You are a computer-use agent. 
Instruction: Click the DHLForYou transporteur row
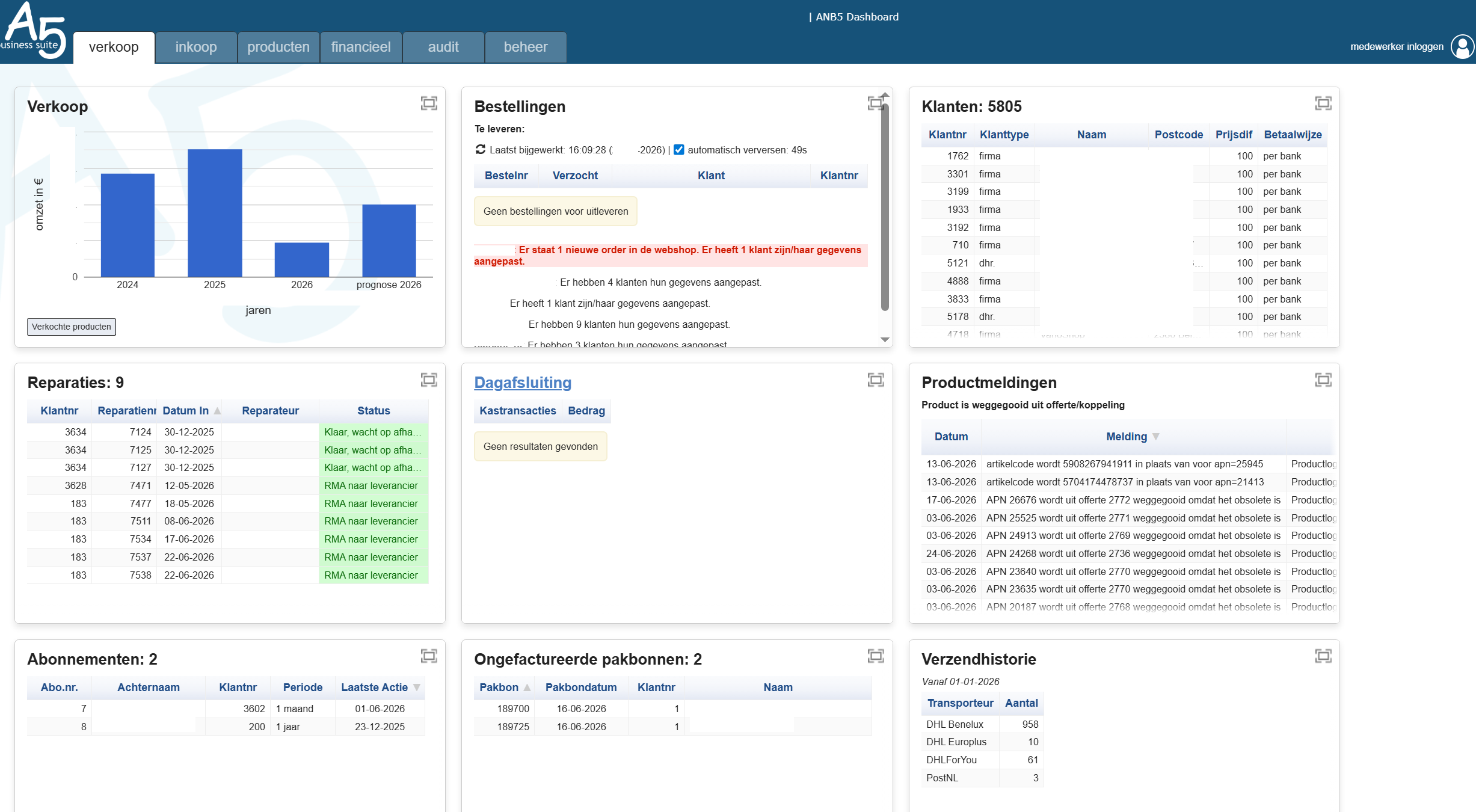pyautogui.click(x=982, y=760)
